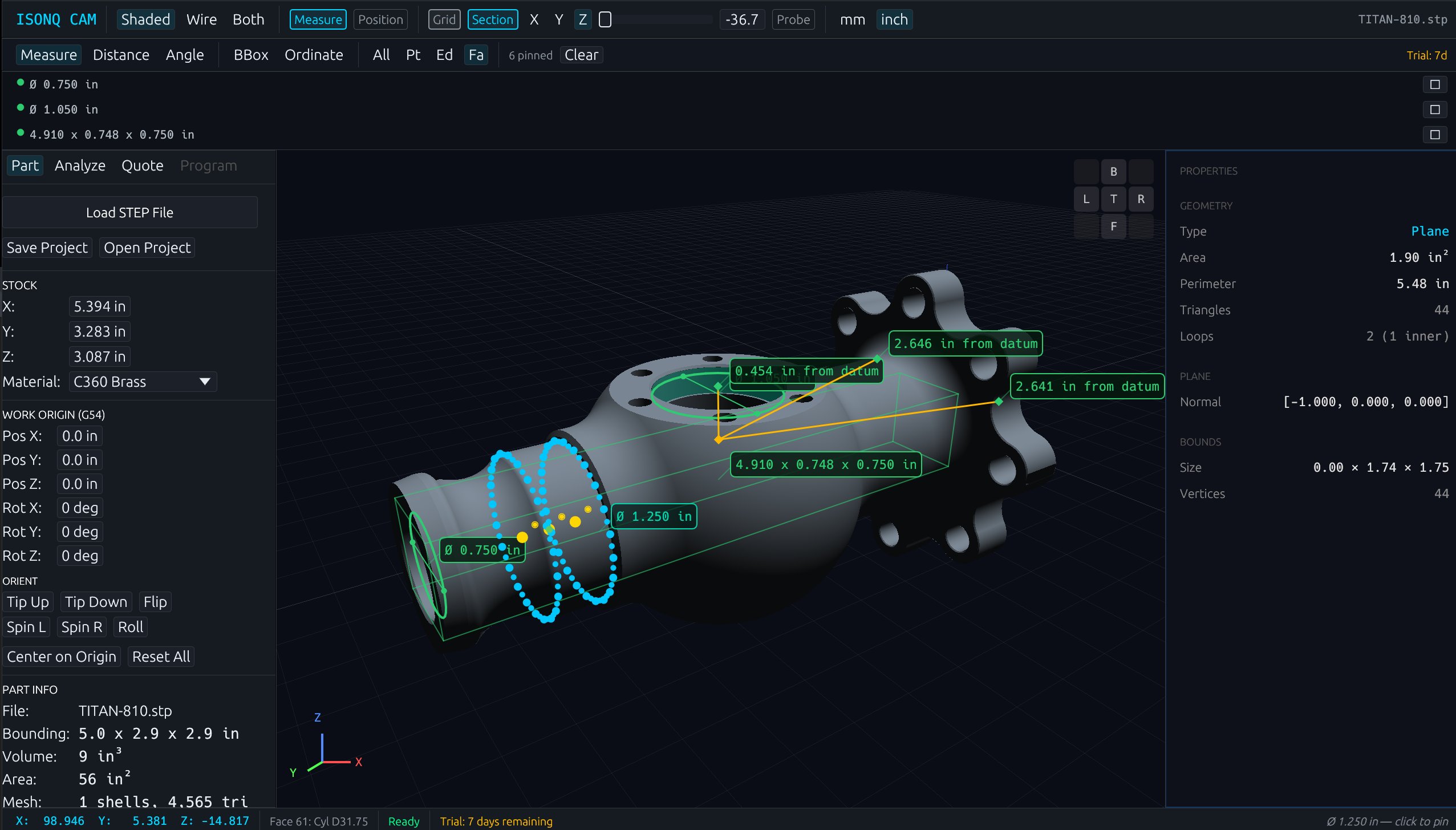Adjust the section position slider
Image resolution: width=1456 pixels, height=830 pixels.
click(x=656, y=19)
